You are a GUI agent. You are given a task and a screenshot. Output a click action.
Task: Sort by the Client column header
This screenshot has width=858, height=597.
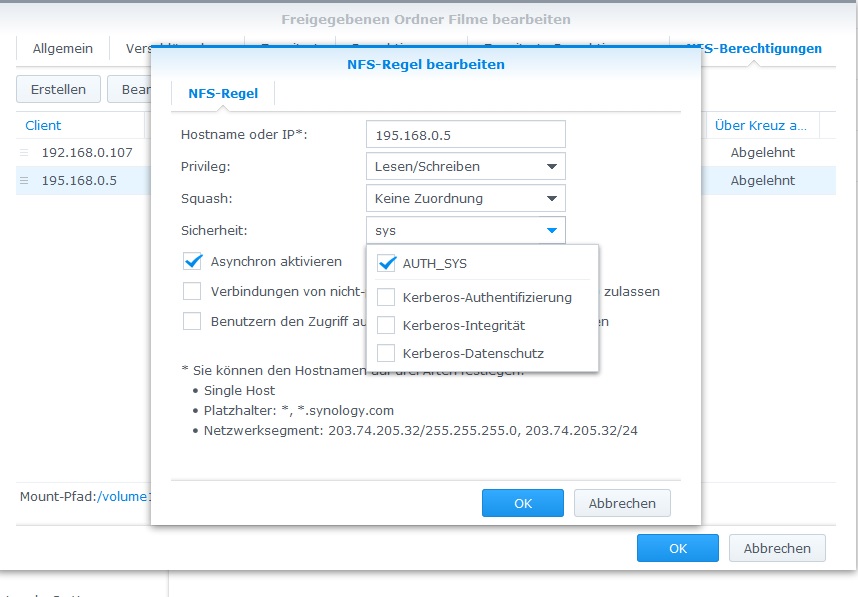tap(44, 125)
